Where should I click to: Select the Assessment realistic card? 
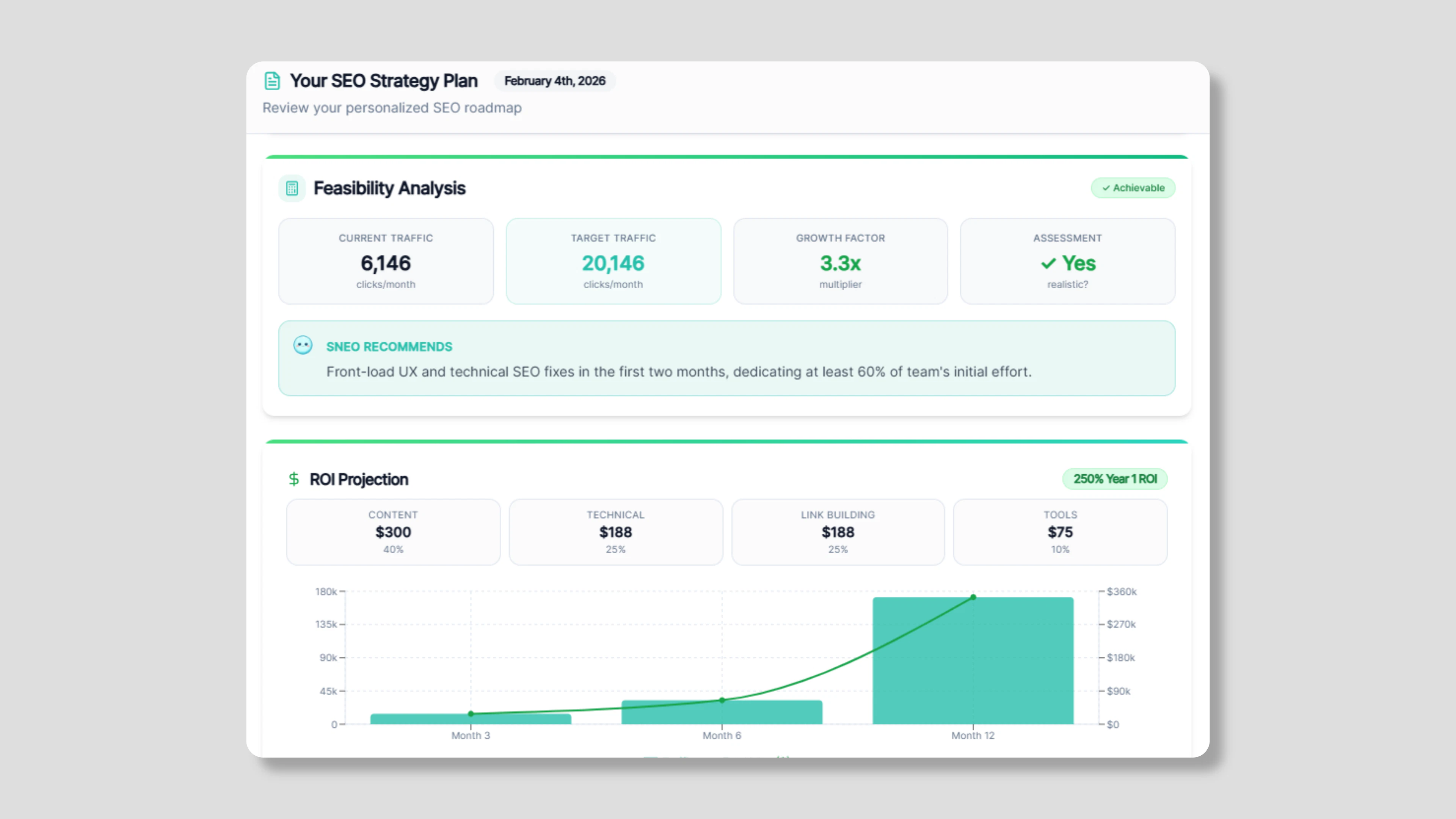tap(1067, 261)
